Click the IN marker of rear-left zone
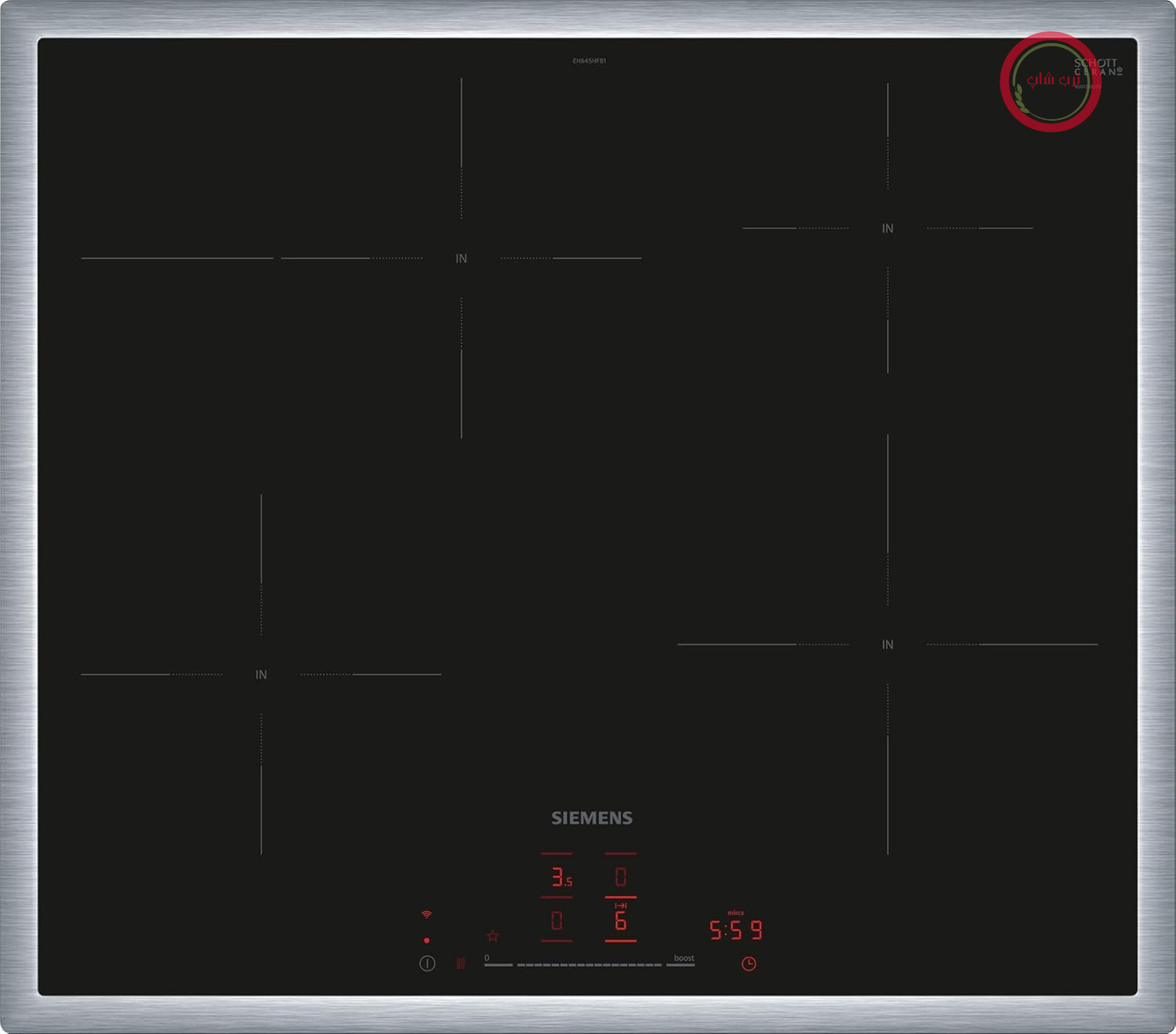Viewport: 1176px width, 1034px height. 461,258
